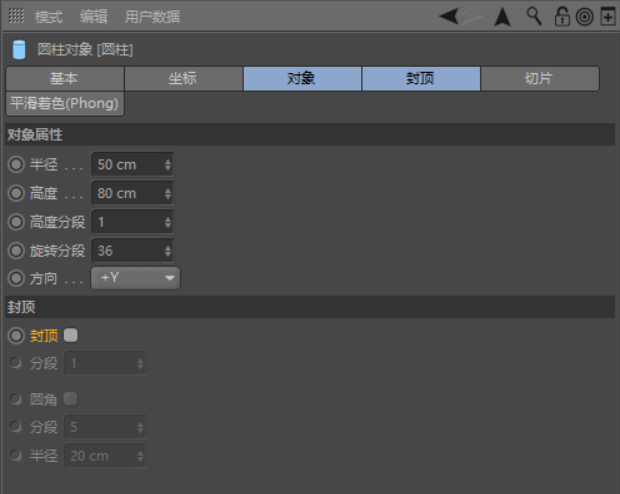
Task: Click the 对象属性 section header
Action: [x=310, y=134]
